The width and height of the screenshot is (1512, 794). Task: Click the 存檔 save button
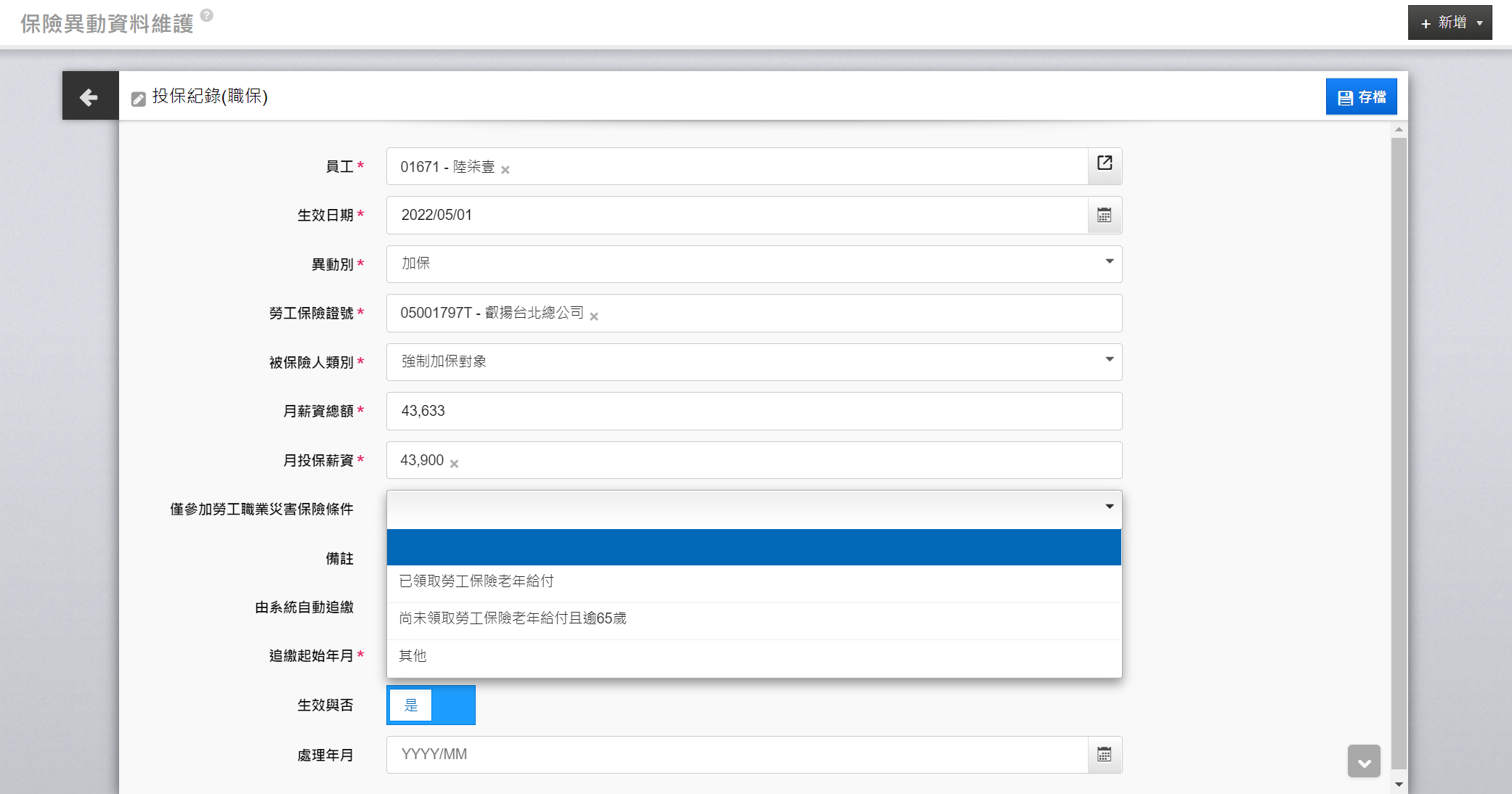[x=1361, y=97]
